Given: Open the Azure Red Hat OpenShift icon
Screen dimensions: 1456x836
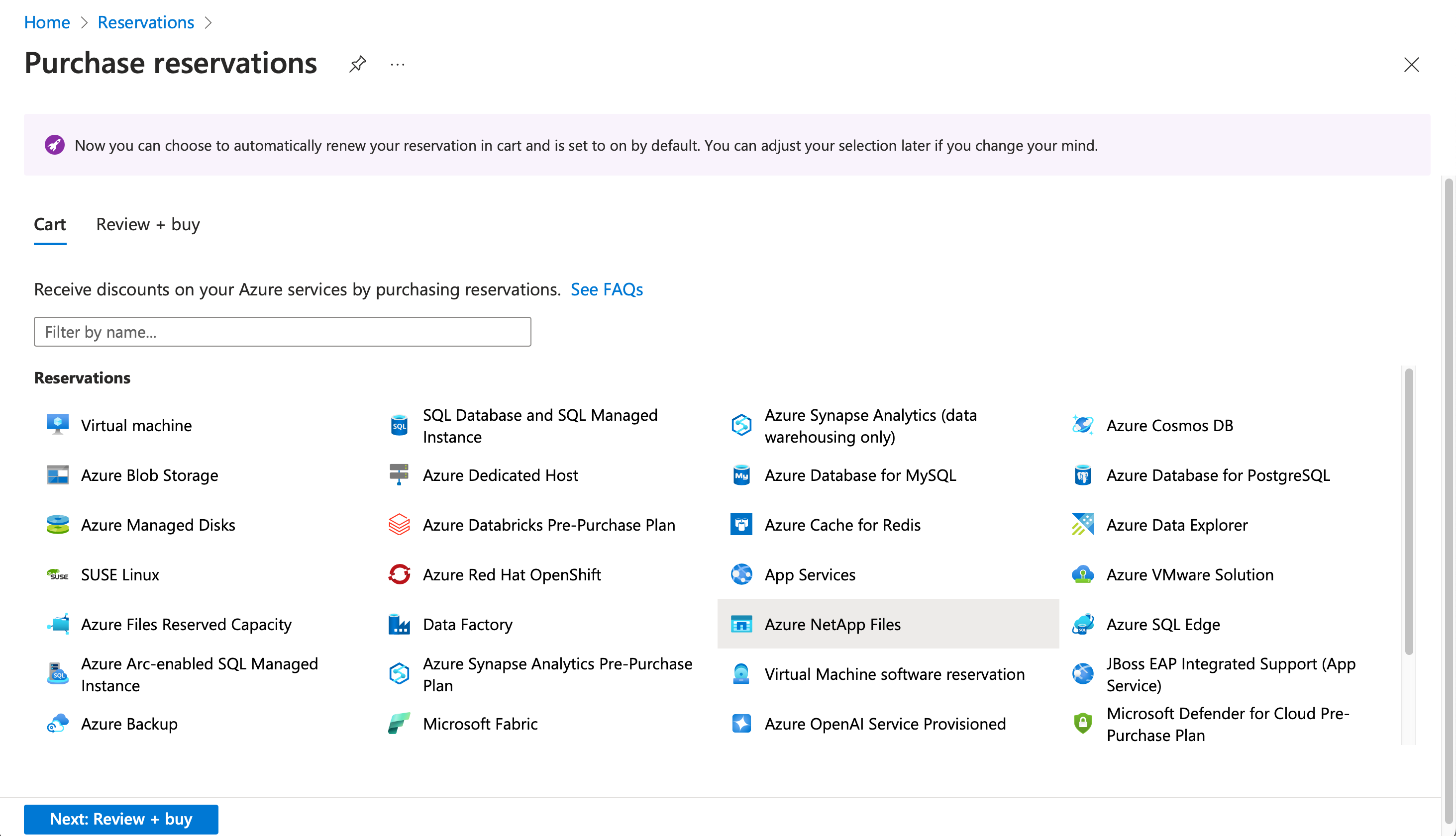Looking at the screenshot, I should 399,574.
